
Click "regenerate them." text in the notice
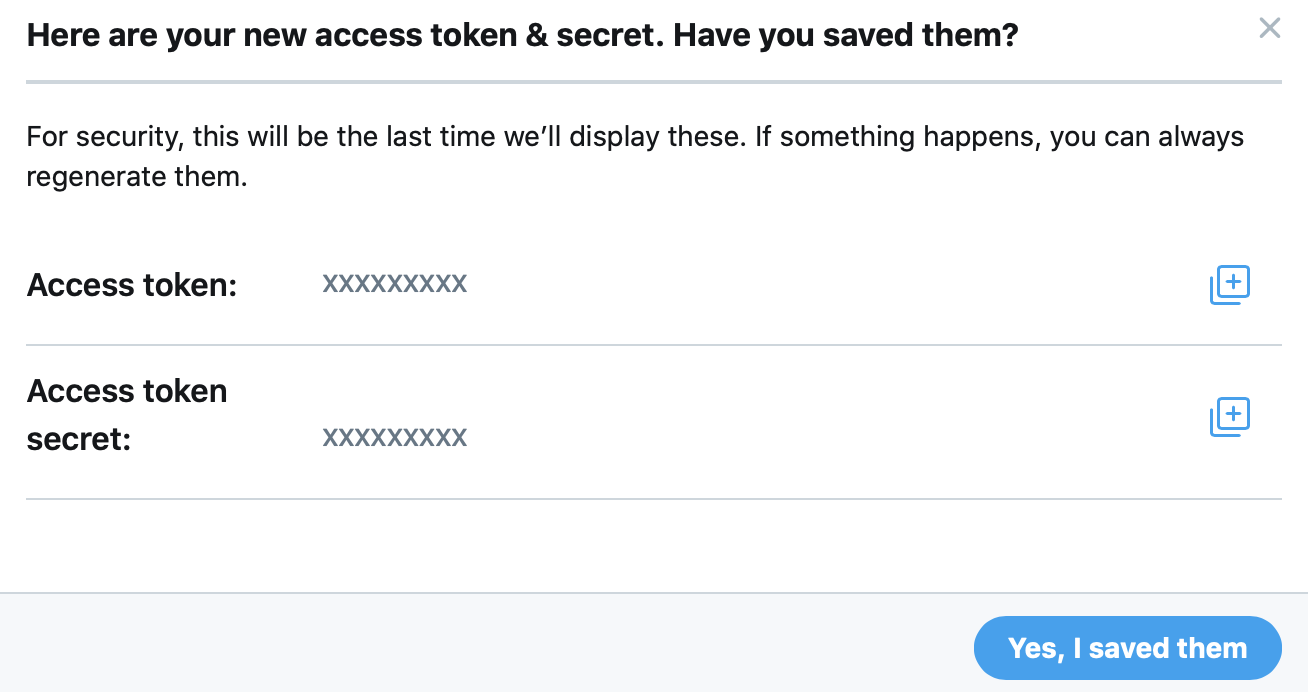136,178
